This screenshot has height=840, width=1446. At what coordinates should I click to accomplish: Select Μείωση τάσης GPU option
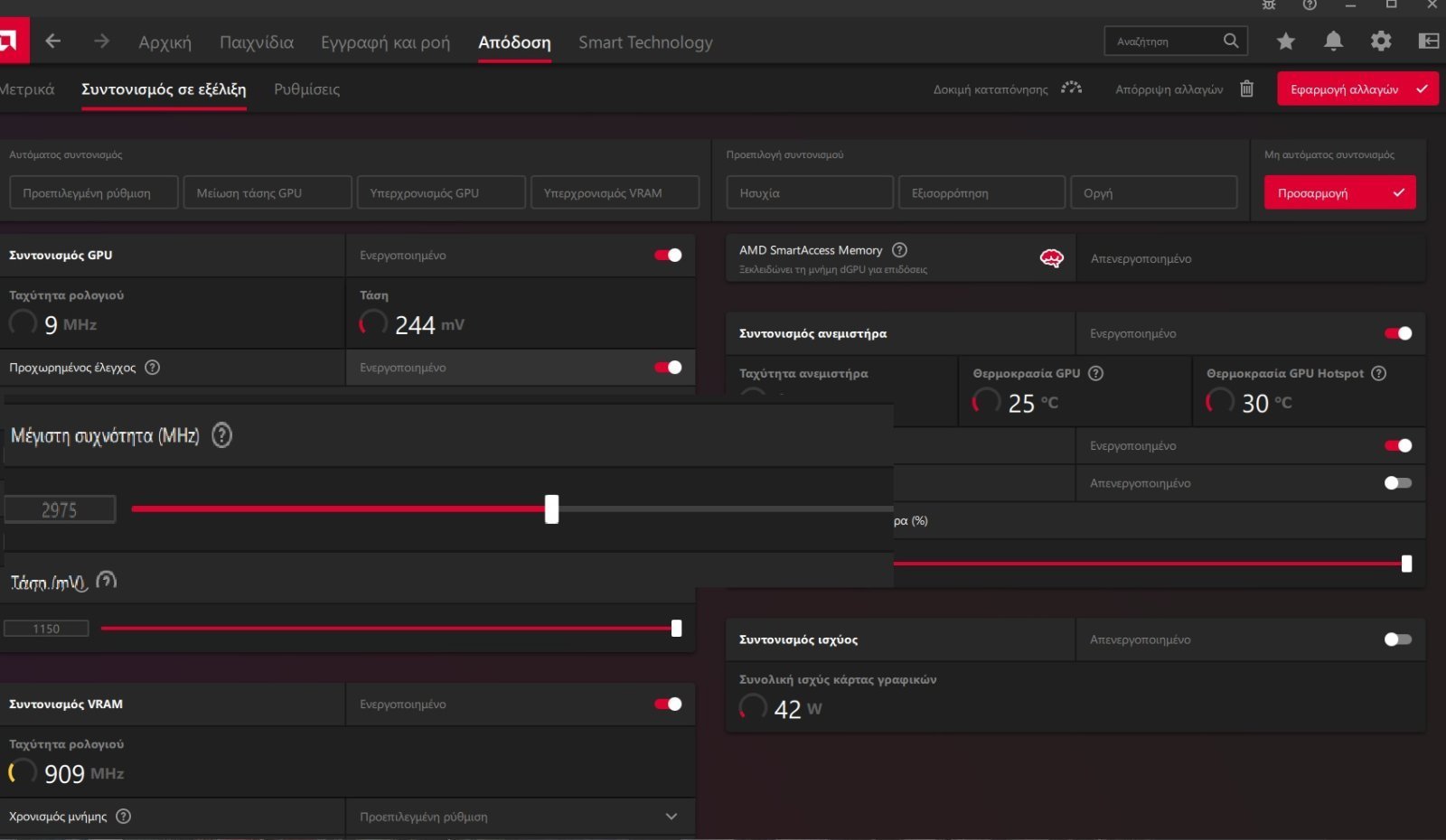click(268, 192)
